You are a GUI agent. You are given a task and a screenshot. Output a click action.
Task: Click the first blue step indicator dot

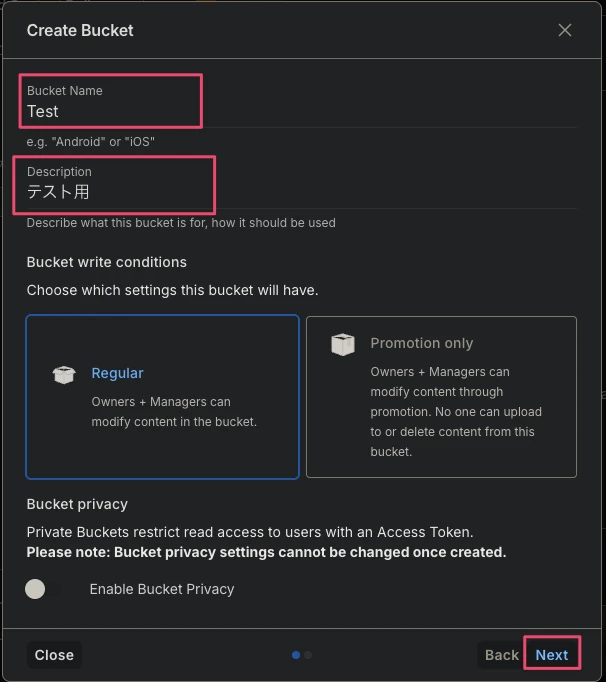click(296, 655)
